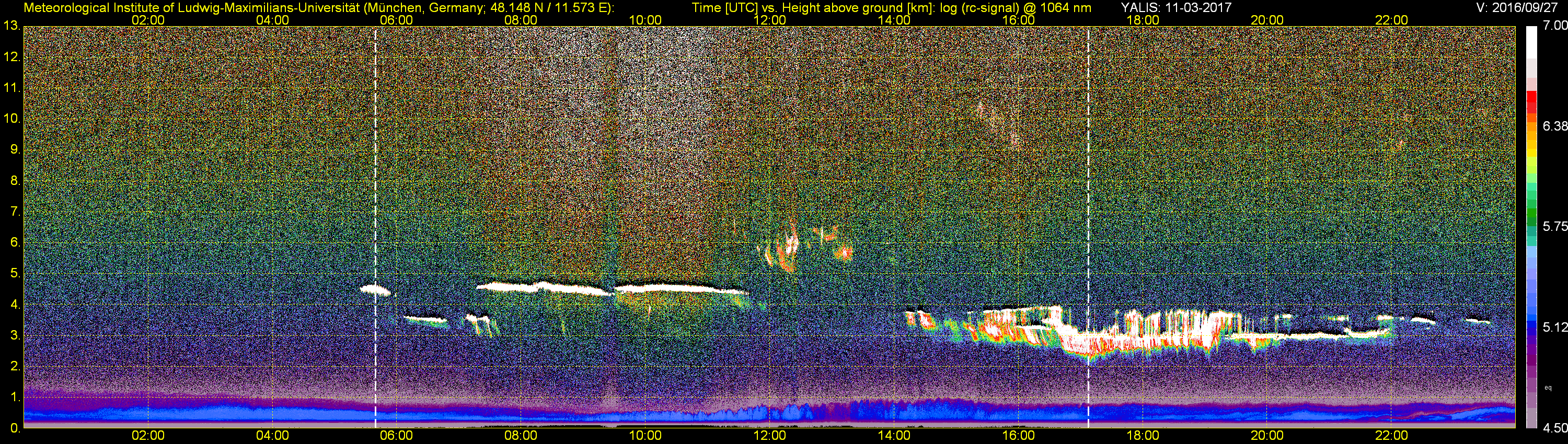Click the 22:00 label on the lower time axis
Viewport: 1568px width, 444px height.
[x=1391, y=436]
